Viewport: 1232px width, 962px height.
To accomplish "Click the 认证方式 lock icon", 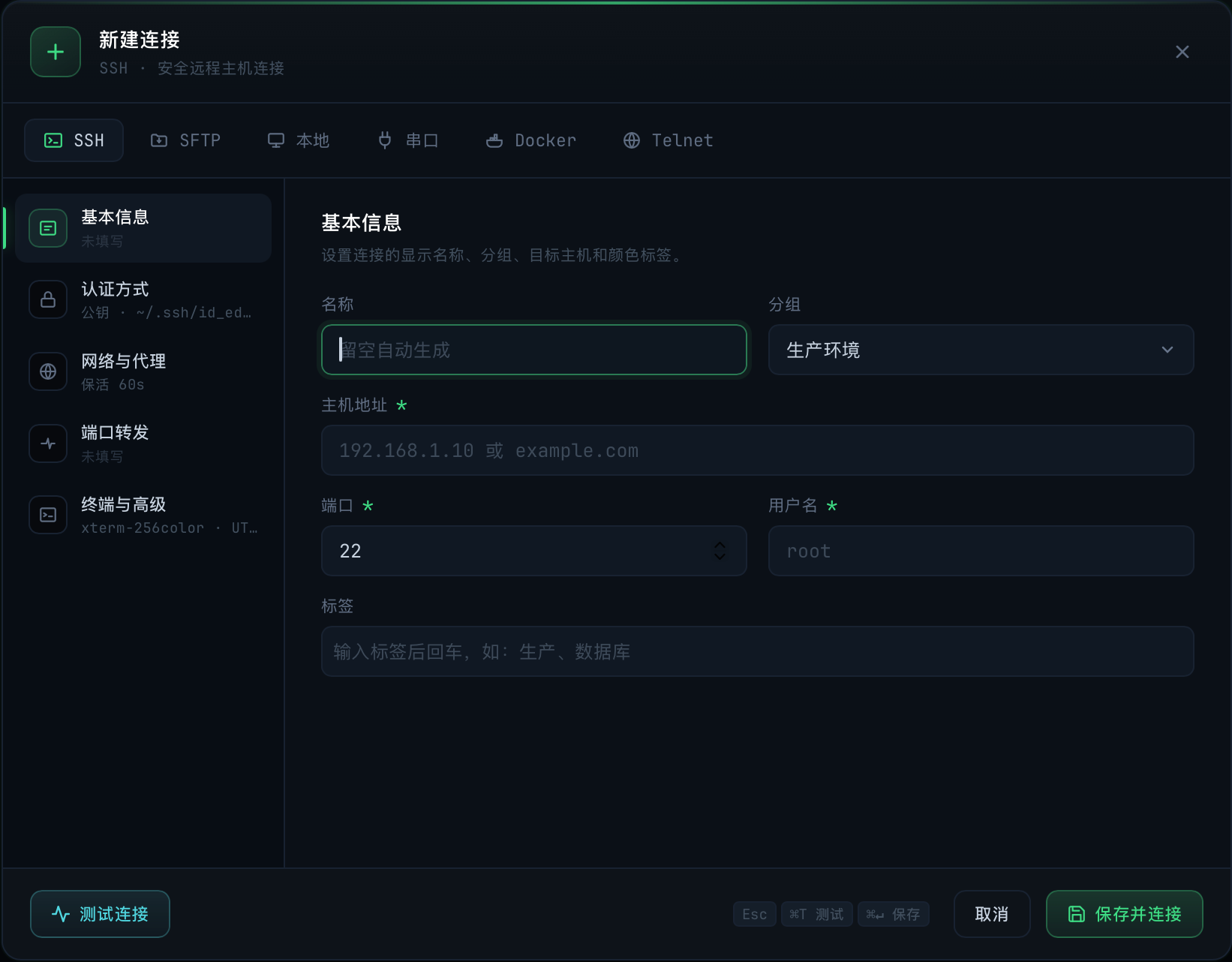I will (48, 299).
